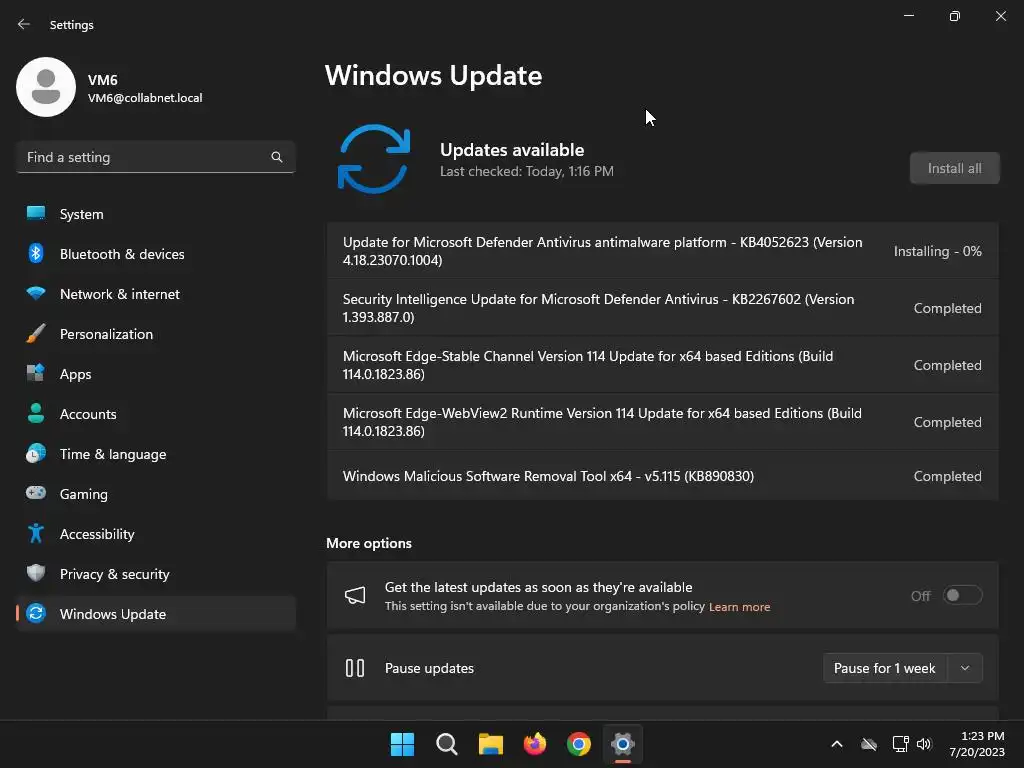1024x768 pixels.
Task: Click the System monitor icon in sidebar
Action: pyautogui.click(x=36, y=214)
